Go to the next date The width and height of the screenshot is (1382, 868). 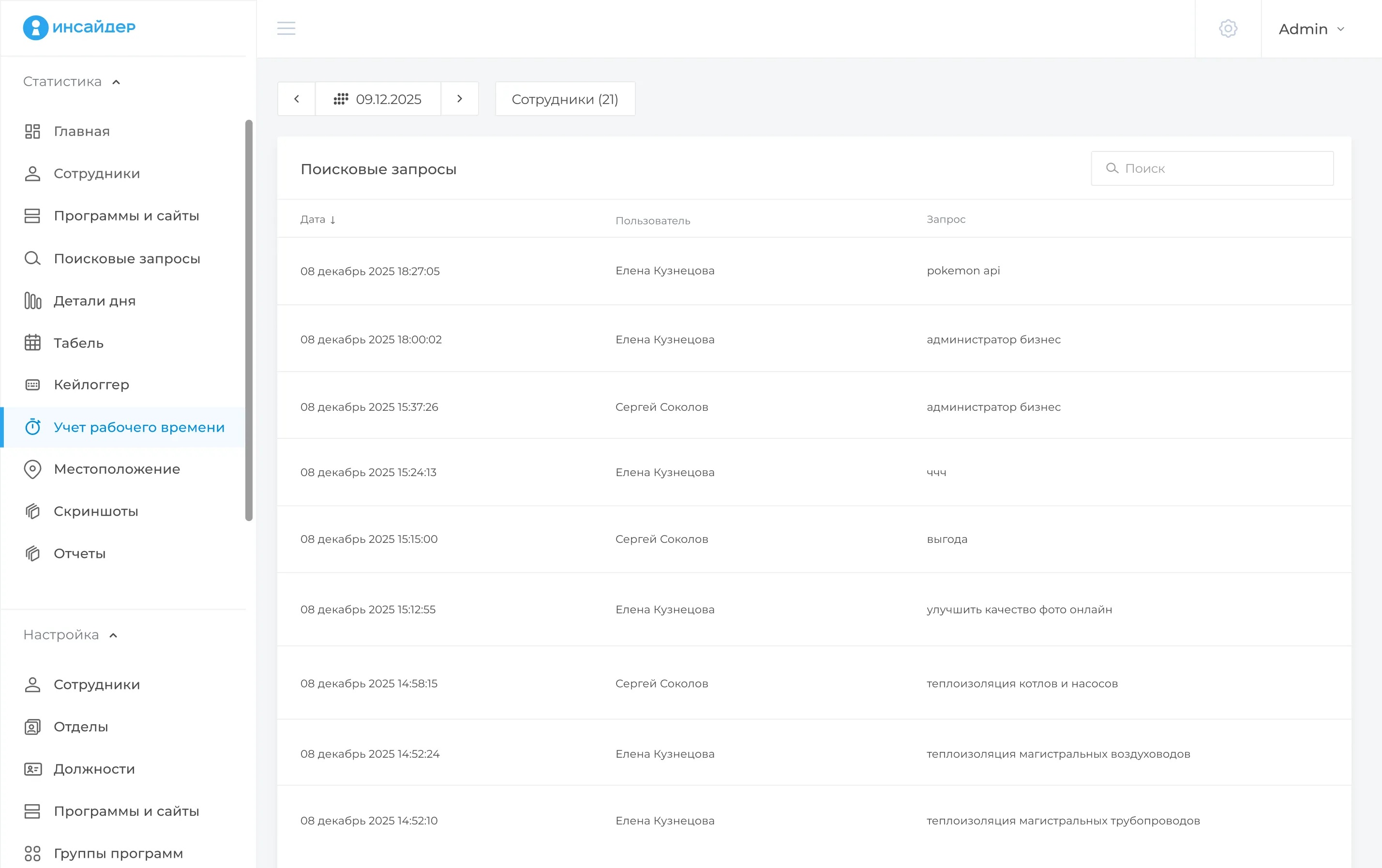[460, 99]
